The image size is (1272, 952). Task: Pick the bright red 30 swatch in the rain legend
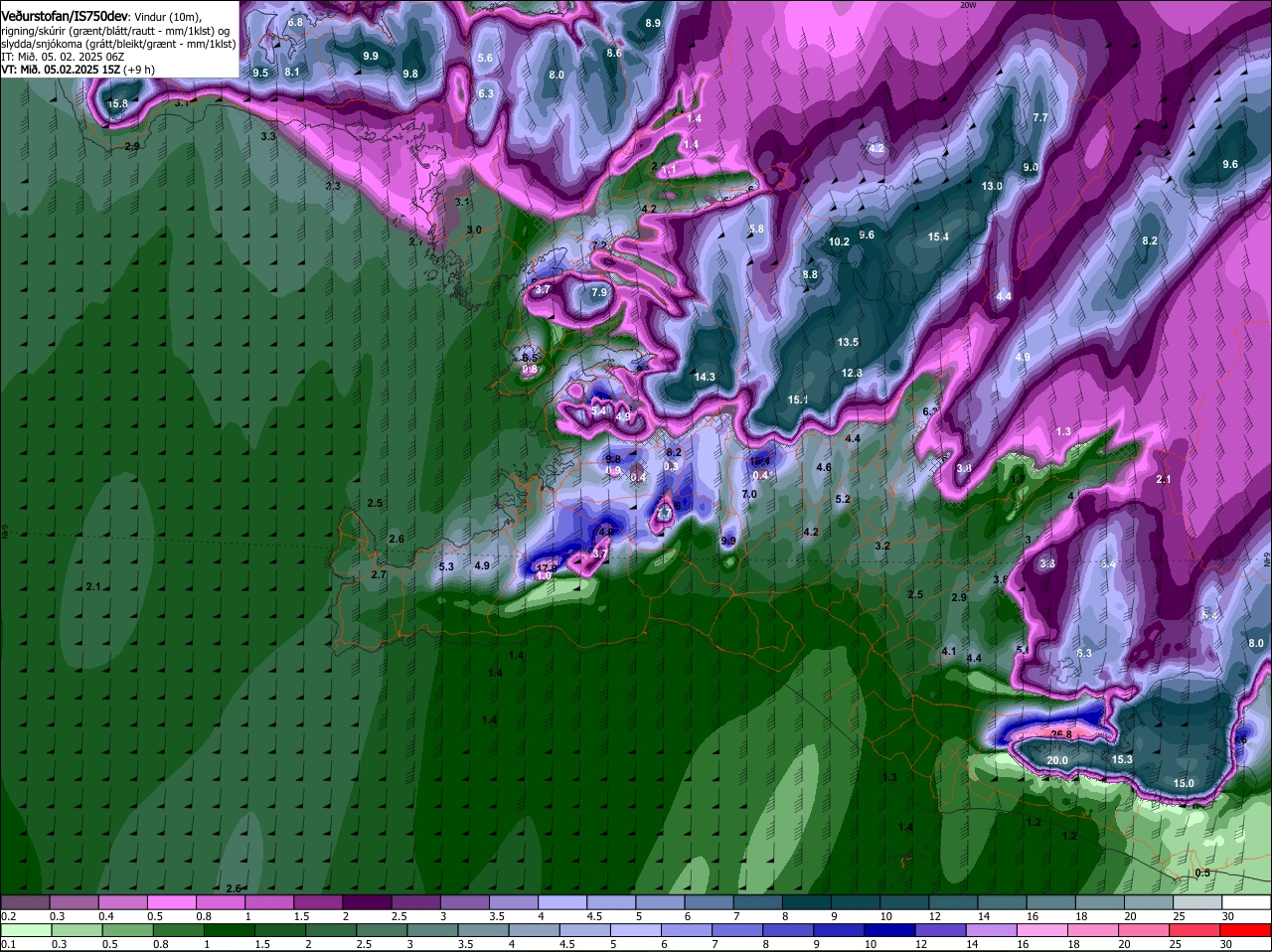[1247, 930]
